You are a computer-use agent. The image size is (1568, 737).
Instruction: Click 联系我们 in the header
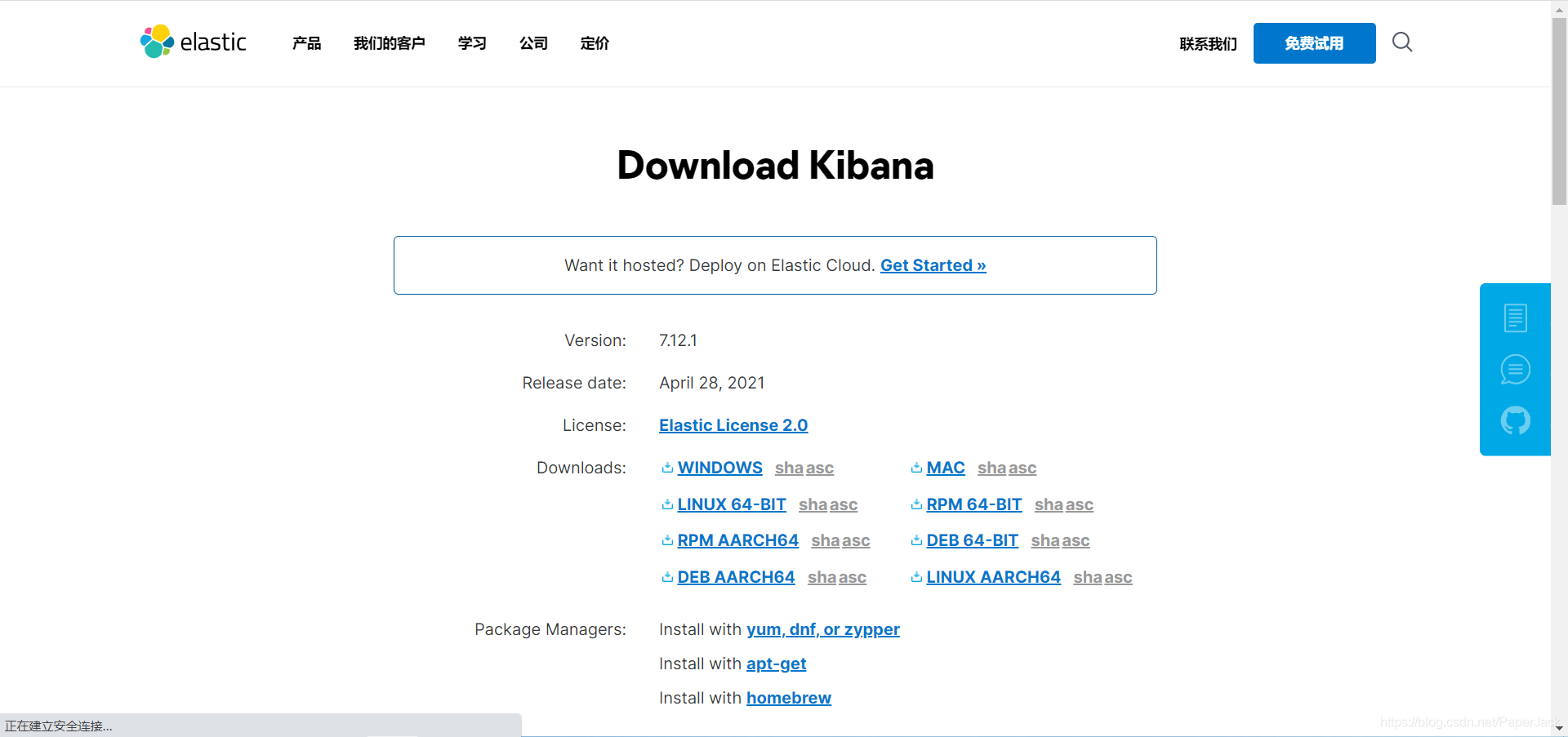pos(1208,44)
